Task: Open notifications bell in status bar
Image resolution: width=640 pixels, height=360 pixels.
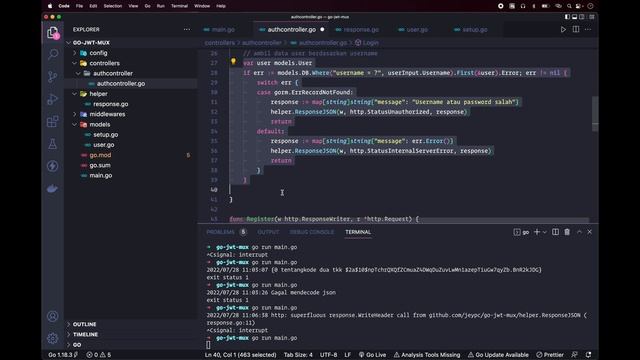Action: (x=588, y=355)
